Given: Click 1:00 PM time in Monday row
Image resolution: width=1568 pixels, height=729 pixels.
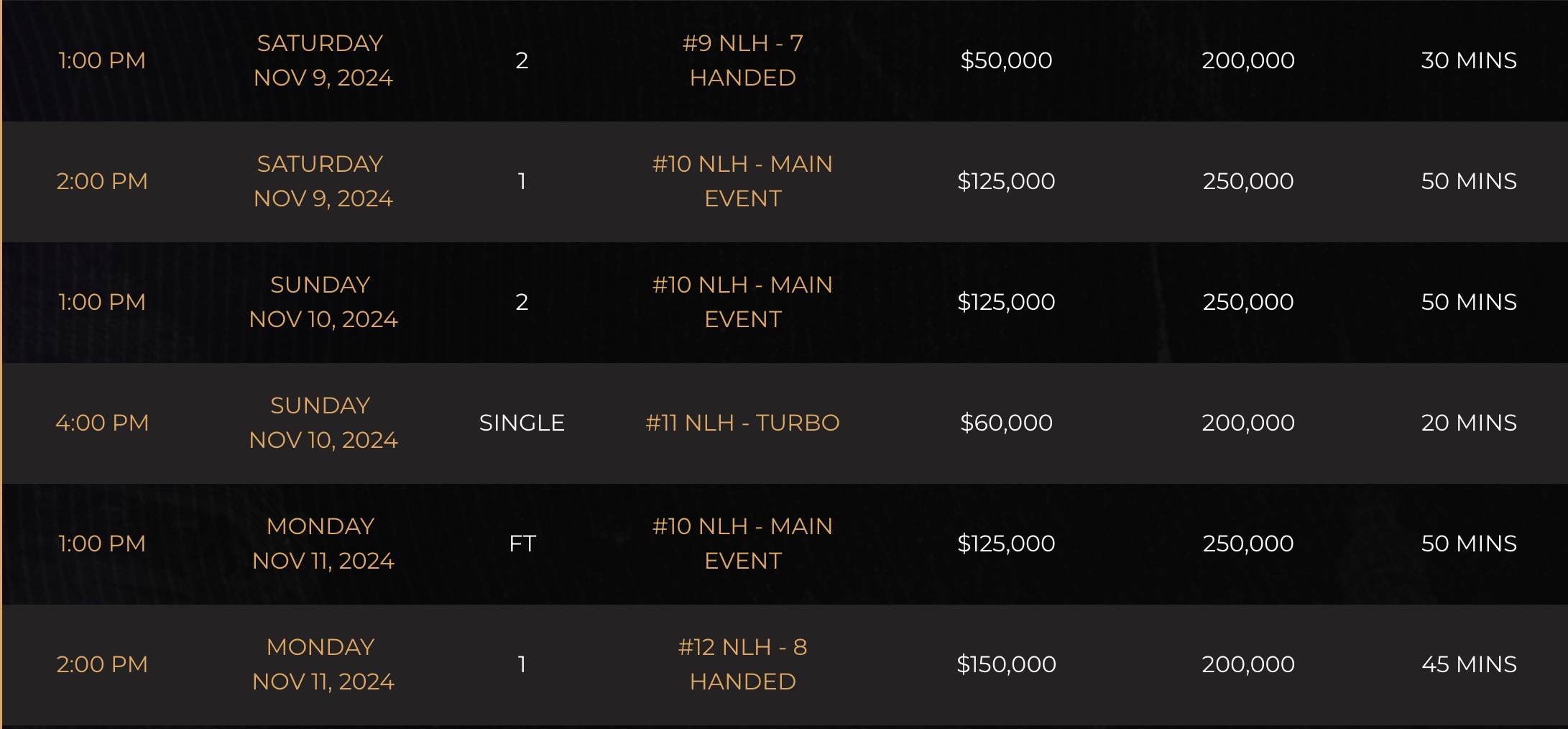Looking at the screenshot, I should click(x=102, y=544).
